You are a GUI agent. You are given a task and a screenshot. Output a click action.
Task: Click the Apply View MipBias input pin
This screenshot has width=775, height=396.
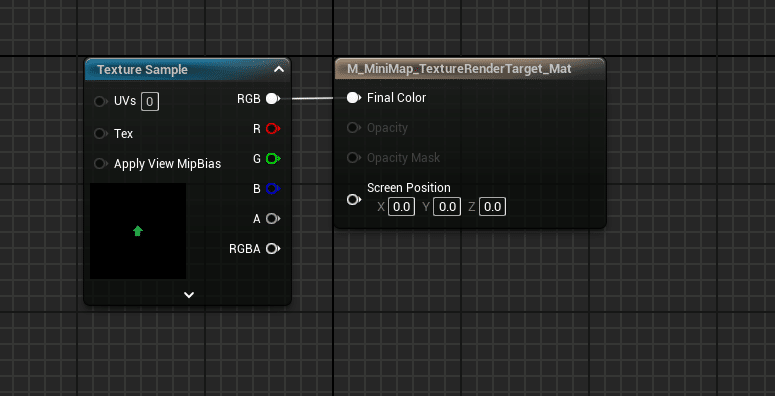[100, 164]
